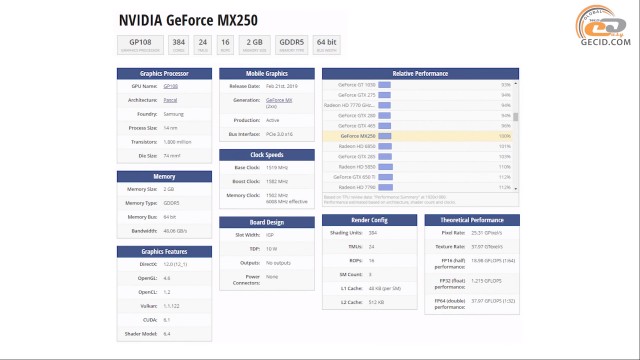The height and width of the screenshot is (360, 640).
Task: Click the Board Design section header
Action: coord(267,222)
